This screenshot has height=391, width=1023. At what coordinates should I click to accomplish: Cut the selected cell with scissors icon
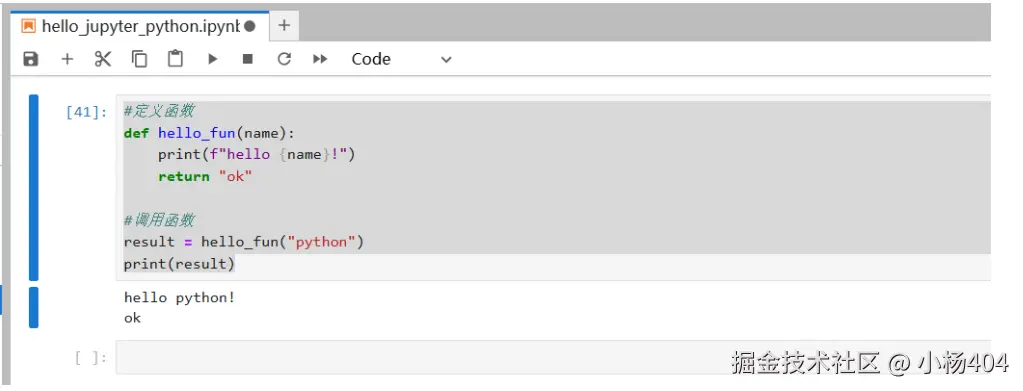pos(103,59)
